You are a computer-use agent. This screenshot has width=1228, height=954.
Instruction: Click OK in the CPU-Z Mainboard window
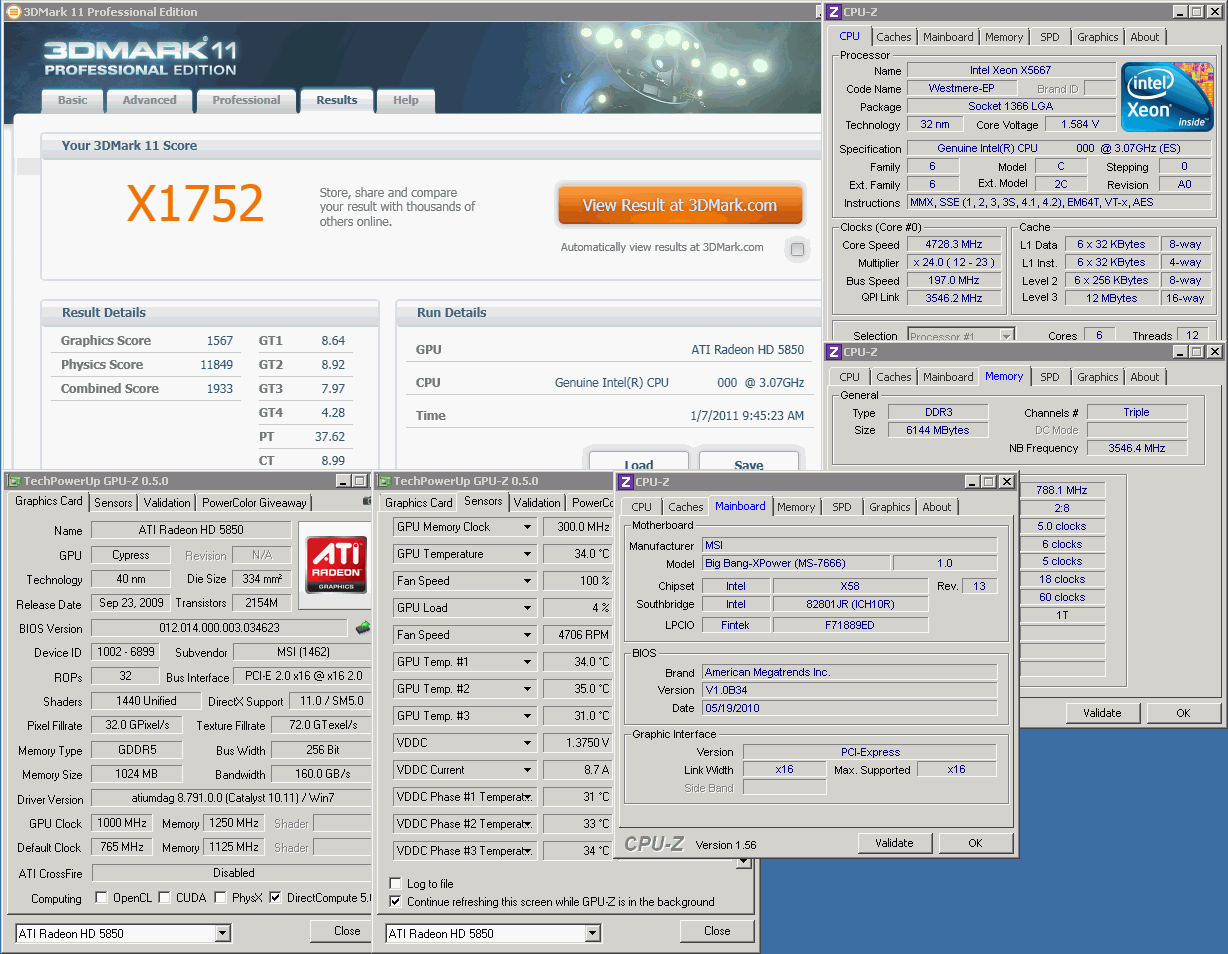(x=975, y=843)
